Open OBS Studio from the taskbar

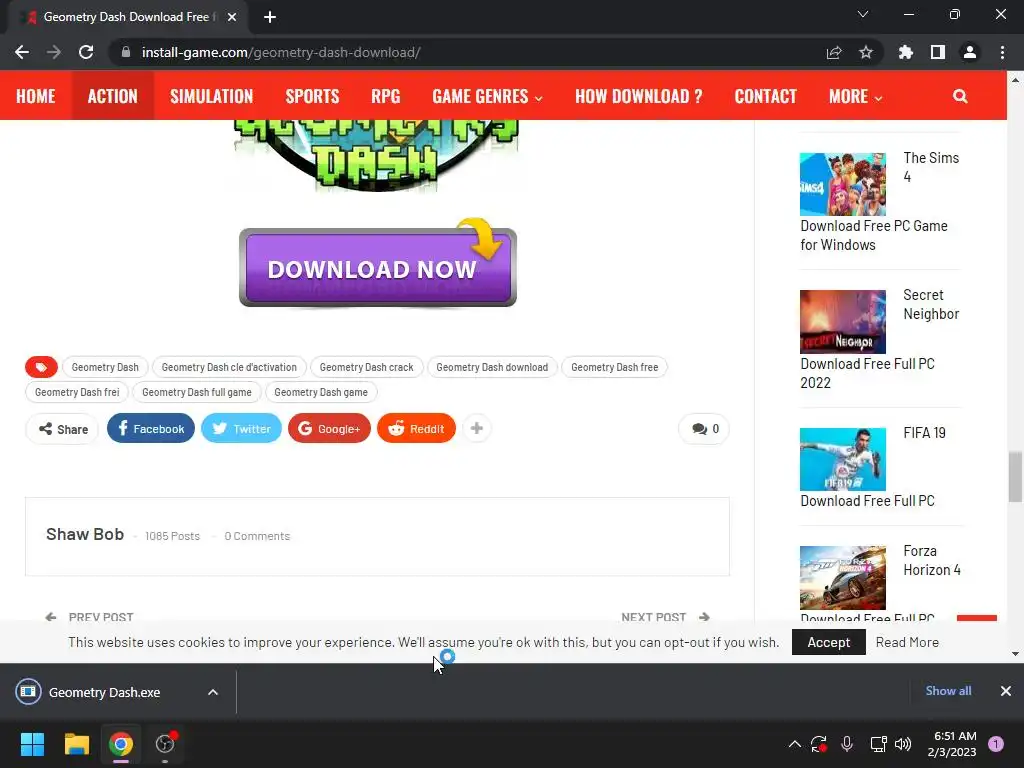point(165,744)
